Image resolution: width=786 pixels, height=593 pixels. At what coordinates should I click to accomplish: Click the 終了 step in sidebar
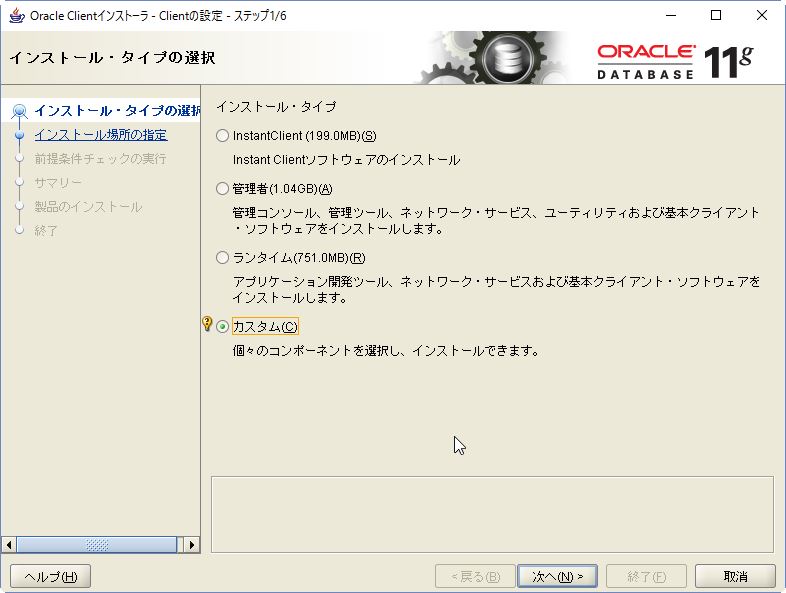tap(46, 231)
